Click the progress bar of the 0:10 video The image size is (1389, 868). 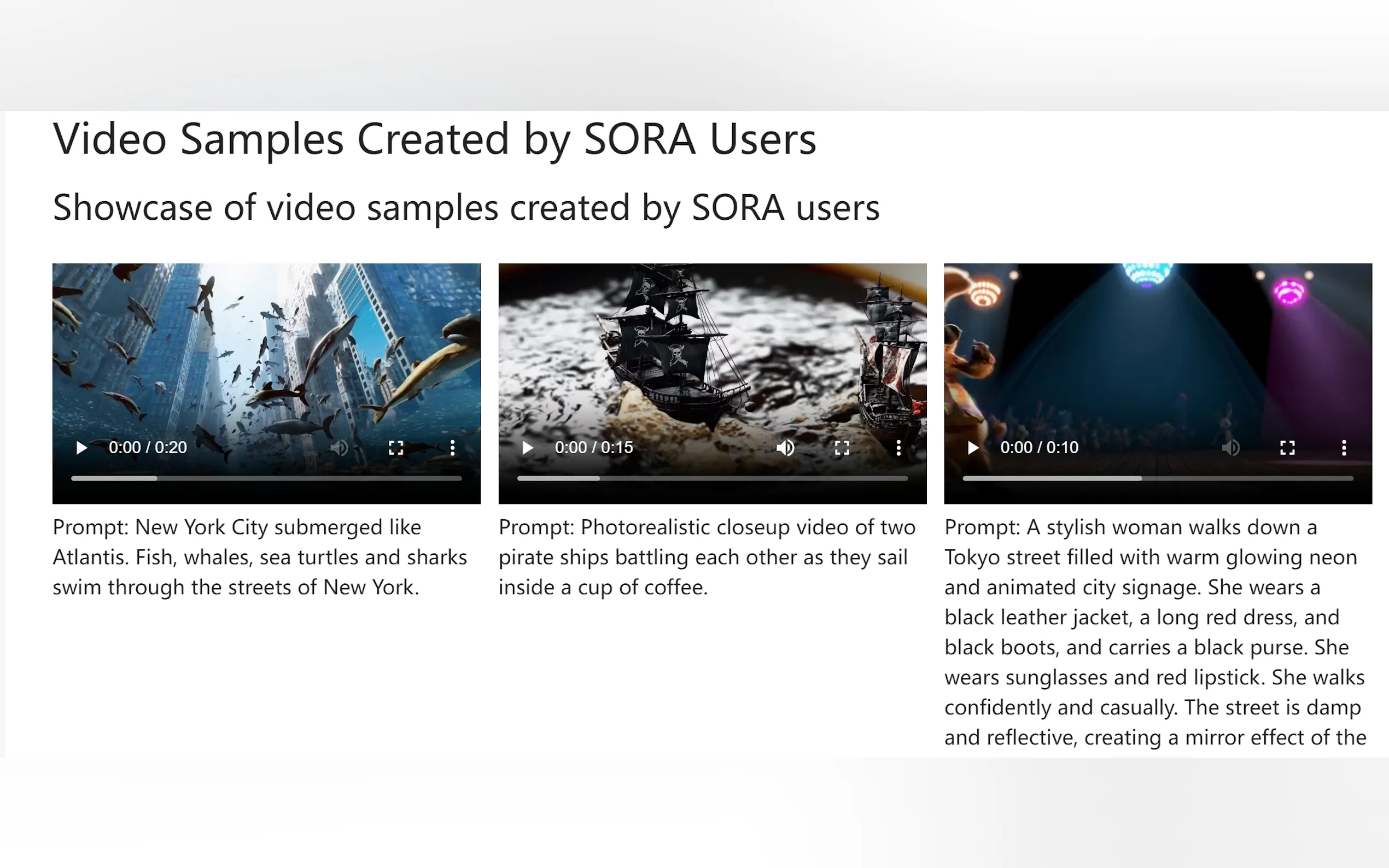pos(1158,478)
